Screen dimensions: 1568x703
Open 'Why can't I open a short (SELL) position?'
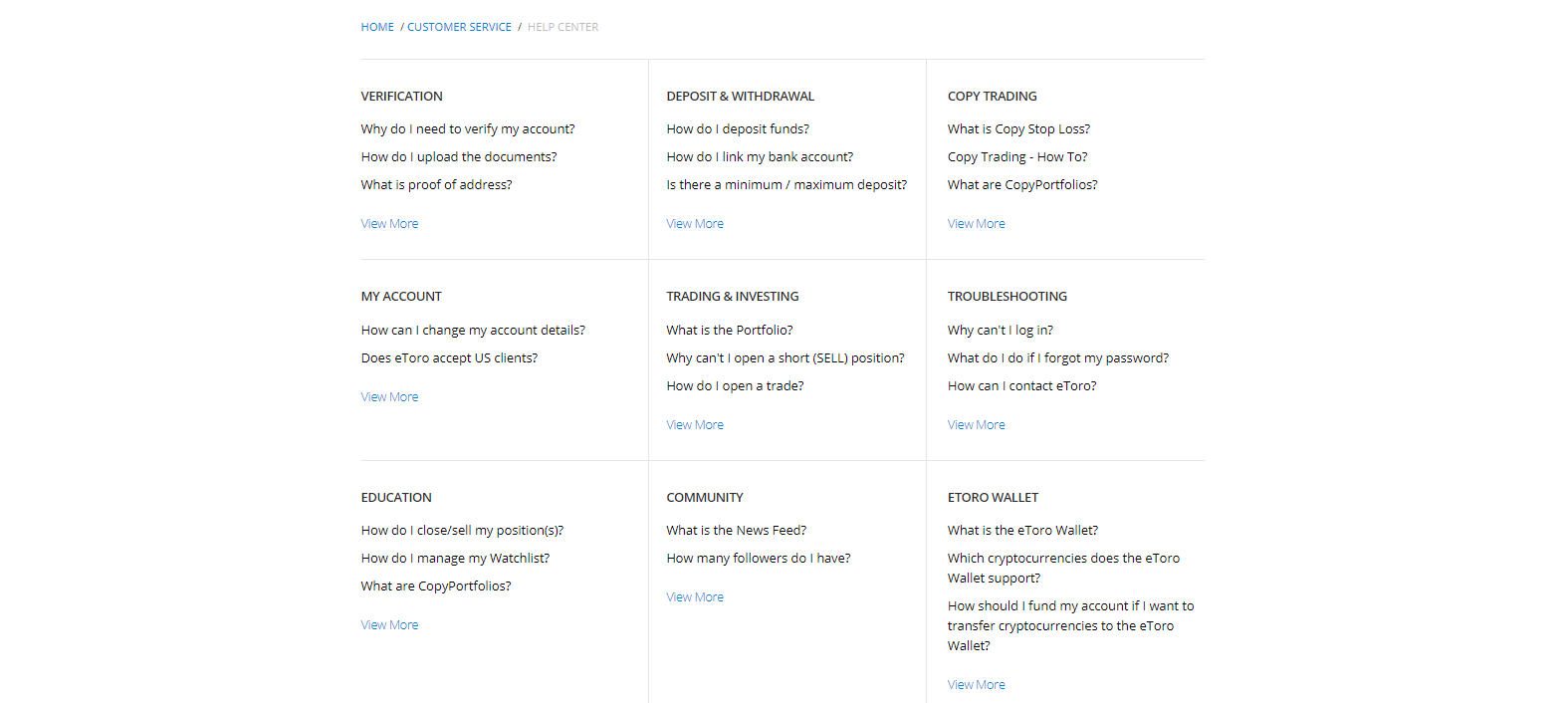(x=785, y=358)
